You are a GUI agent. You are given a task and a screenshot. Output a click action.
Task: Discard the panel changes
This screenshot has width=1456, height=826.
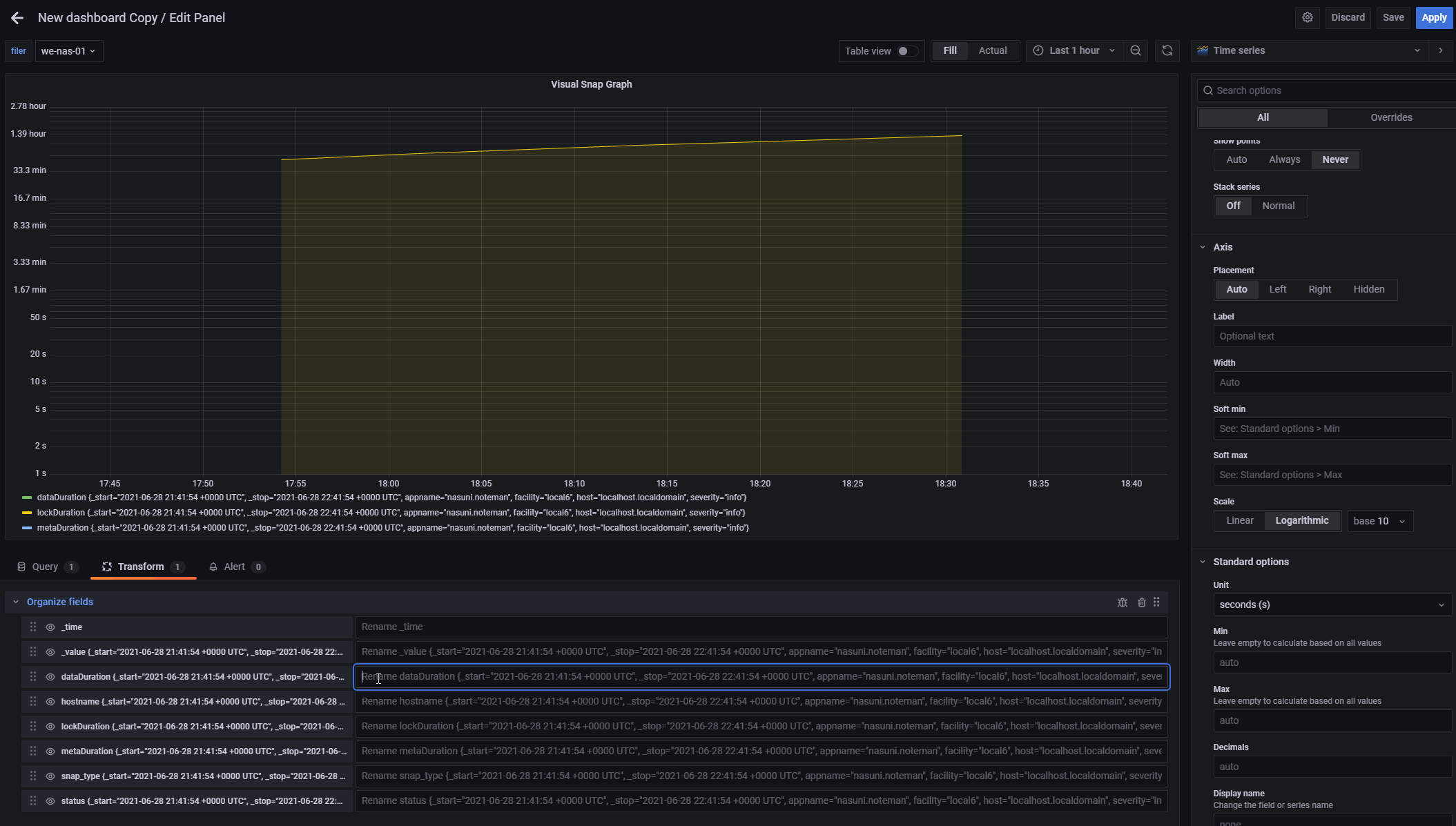pos(1347,17)
